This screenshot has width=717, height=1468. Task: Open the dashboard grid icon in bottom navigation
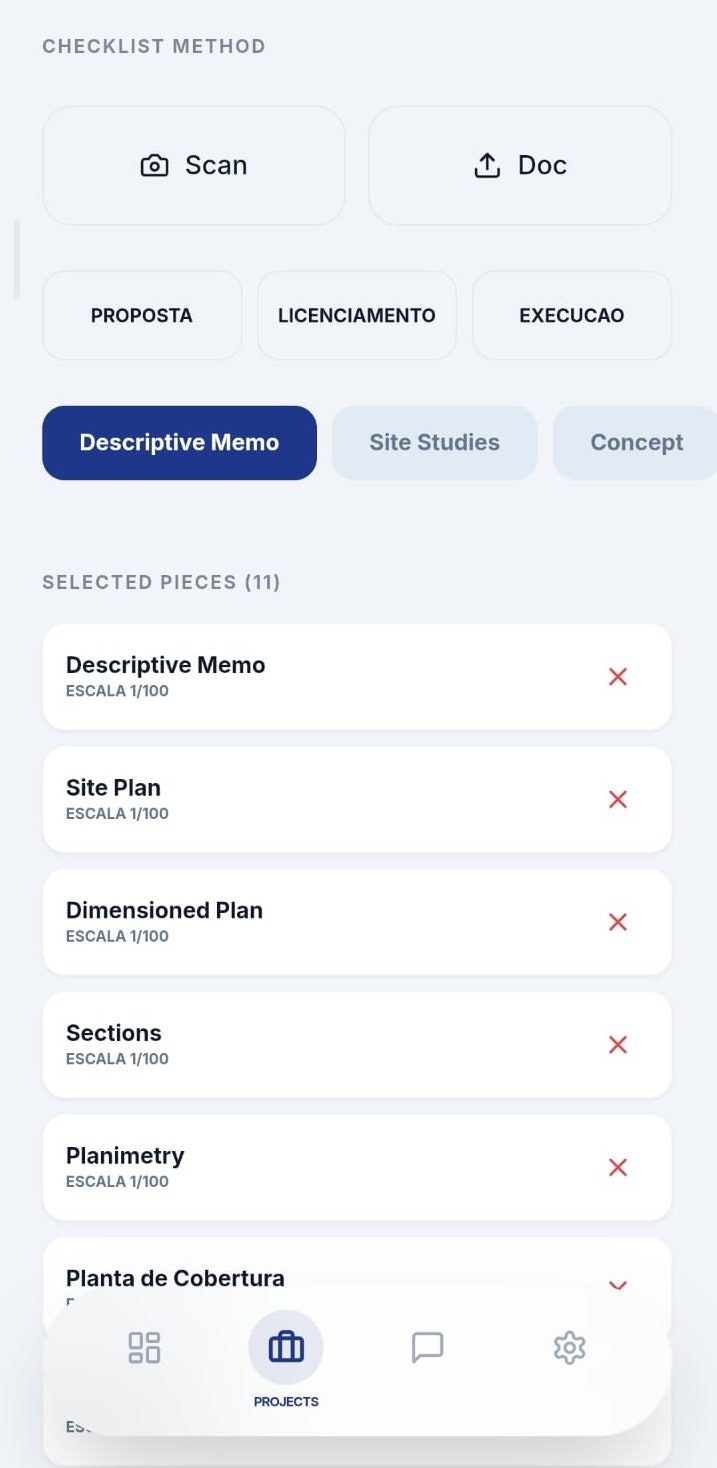pos(144,1347)
